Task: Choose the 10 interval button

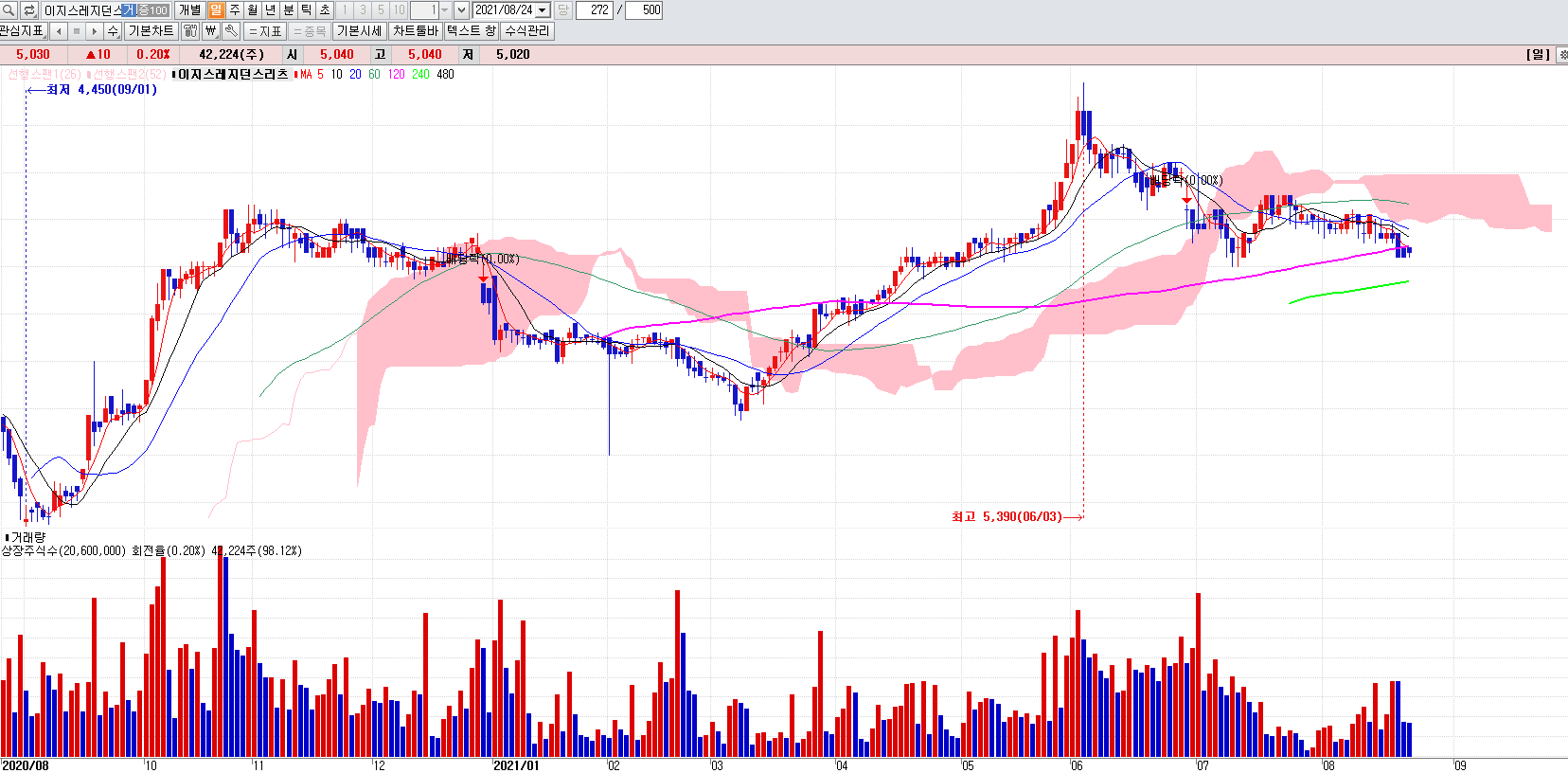Action: (399, 9)
